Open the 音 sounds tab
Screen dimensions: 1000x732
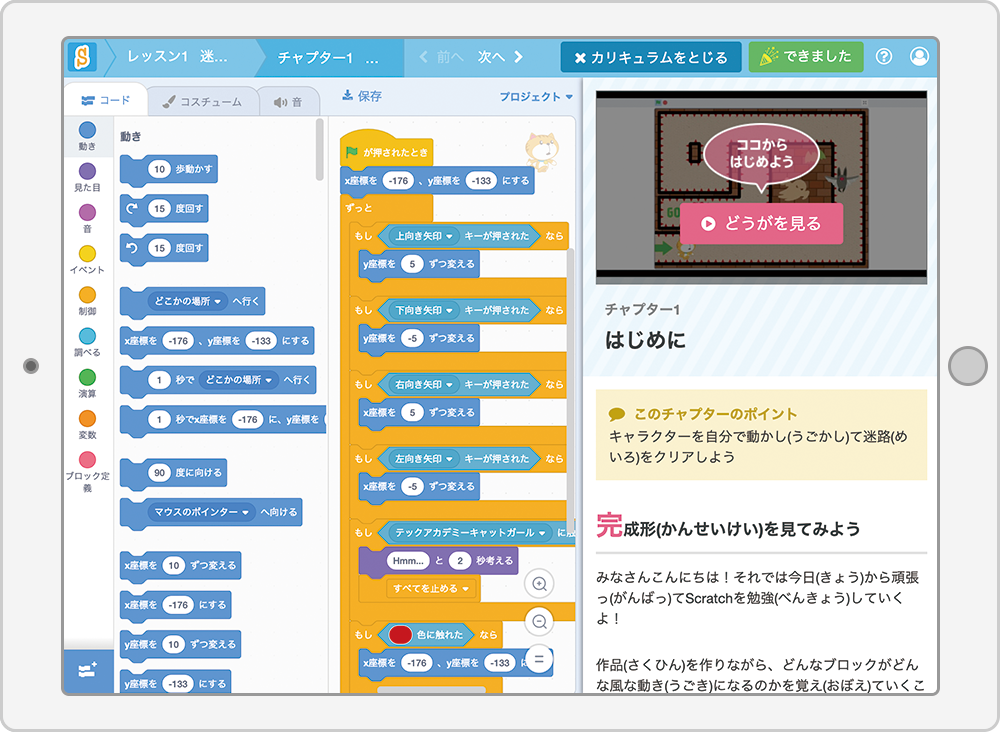[x=288, y=102]
